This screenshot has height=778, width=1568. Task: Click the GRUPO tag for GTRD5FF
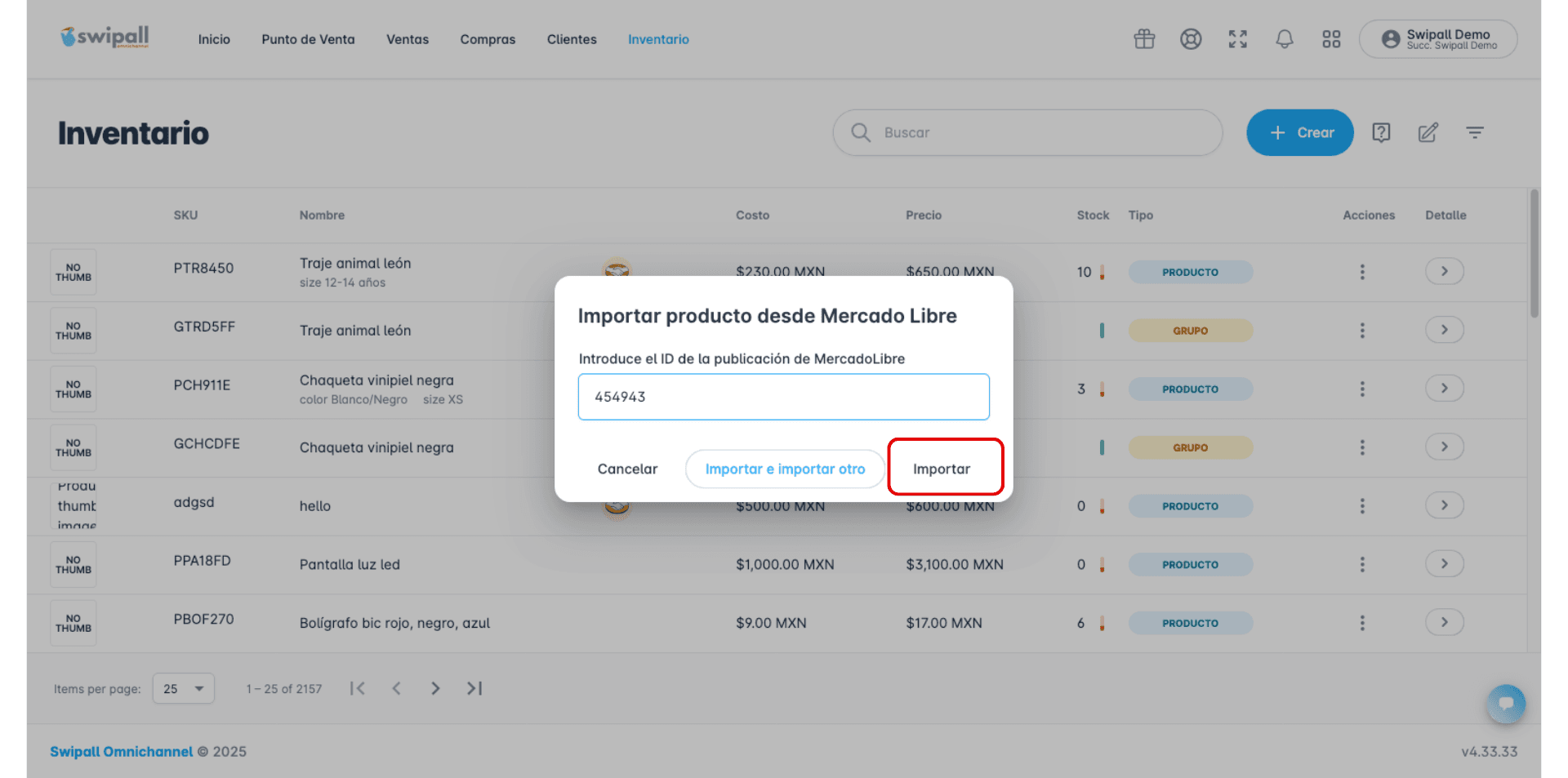[x=1191, y=331]
